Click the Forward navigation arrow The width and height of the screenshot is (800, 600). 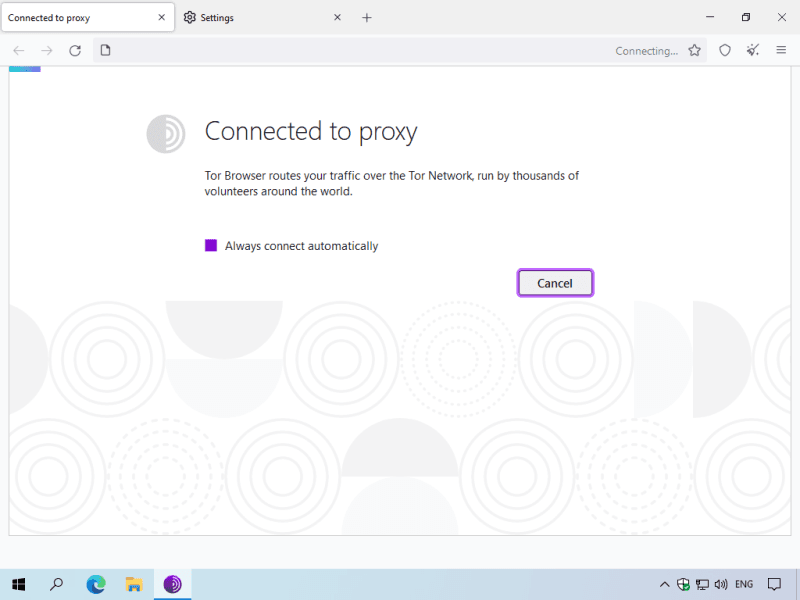pyautogui.click(x=46, y=51)
